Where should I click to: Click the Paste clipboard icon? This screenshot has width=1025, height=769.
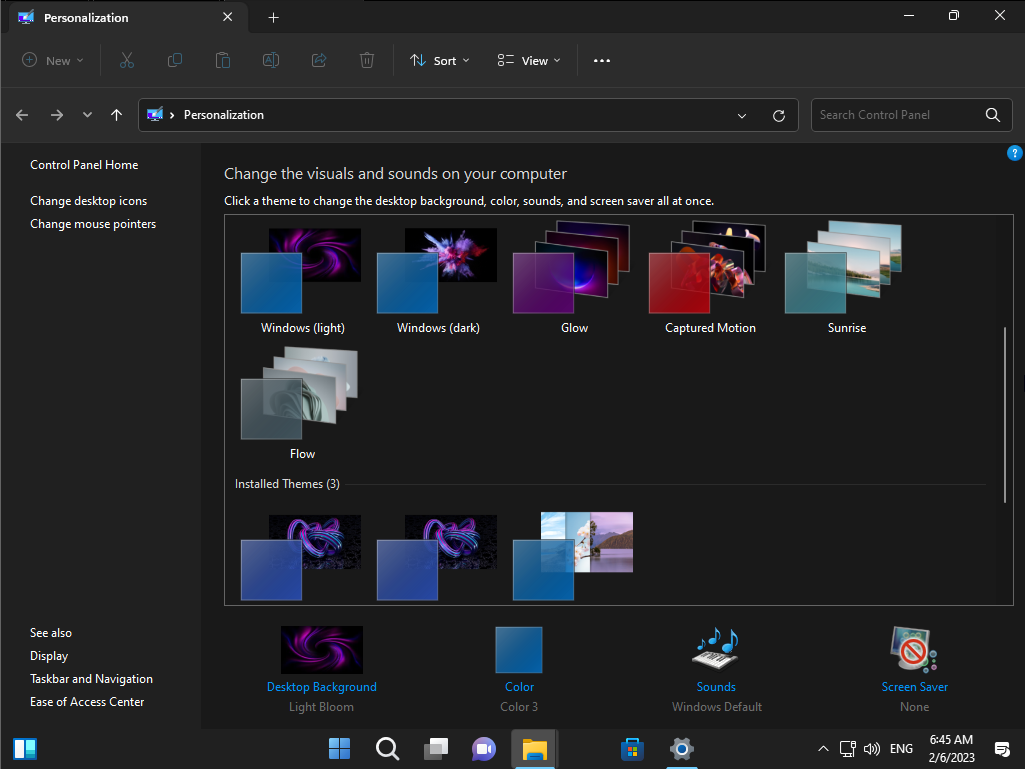point(223,61)
